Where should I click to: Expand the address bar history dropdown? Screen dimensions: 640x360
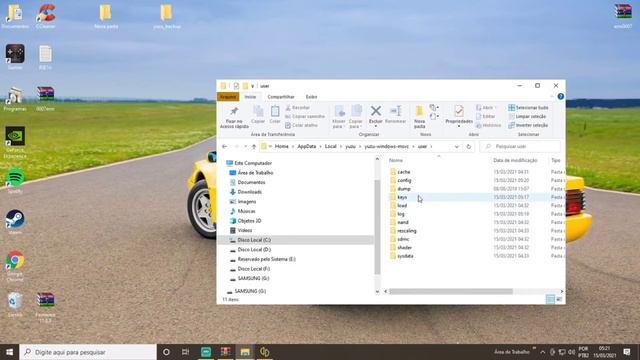tap(457, 147)
